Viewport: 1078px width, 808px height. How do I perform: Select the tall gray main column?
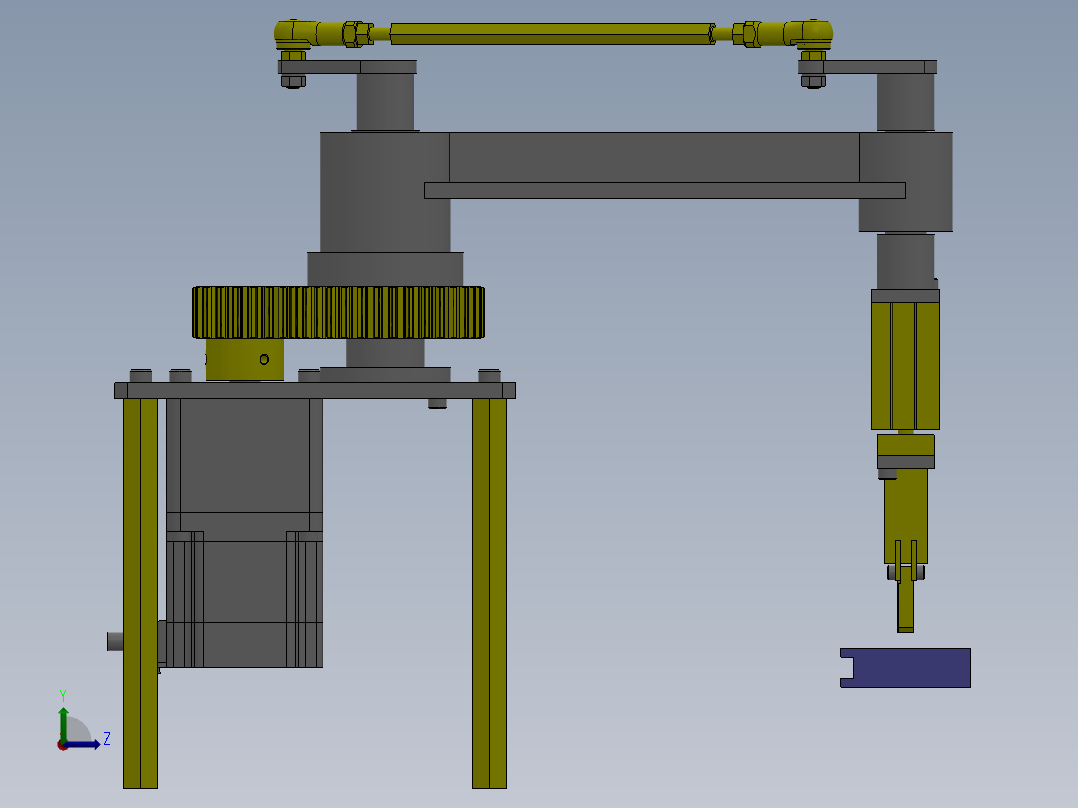[385, 192]
